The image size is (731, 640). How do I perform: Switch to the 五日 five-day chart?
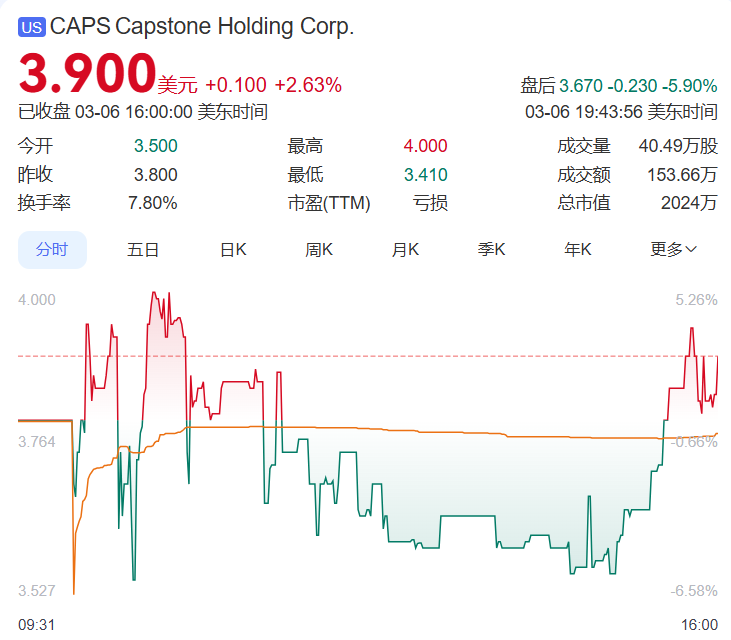(143, 250)
